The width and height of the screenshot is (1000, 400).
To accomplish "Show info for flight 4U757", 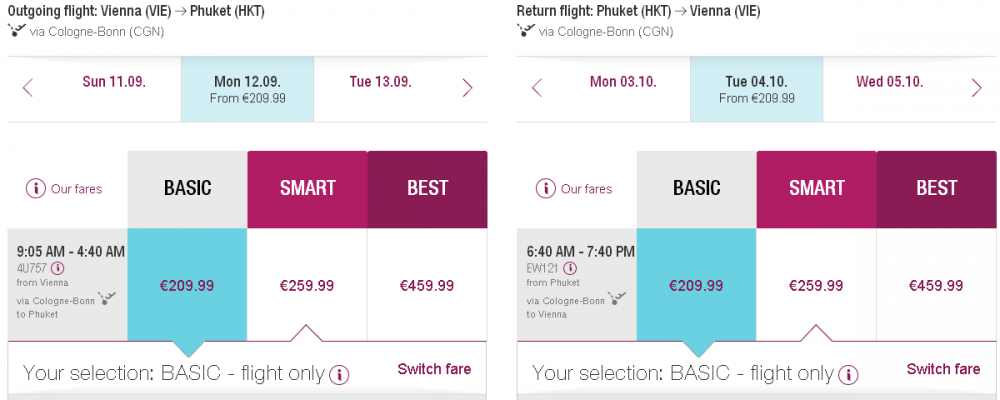I will tap(57, 267).
